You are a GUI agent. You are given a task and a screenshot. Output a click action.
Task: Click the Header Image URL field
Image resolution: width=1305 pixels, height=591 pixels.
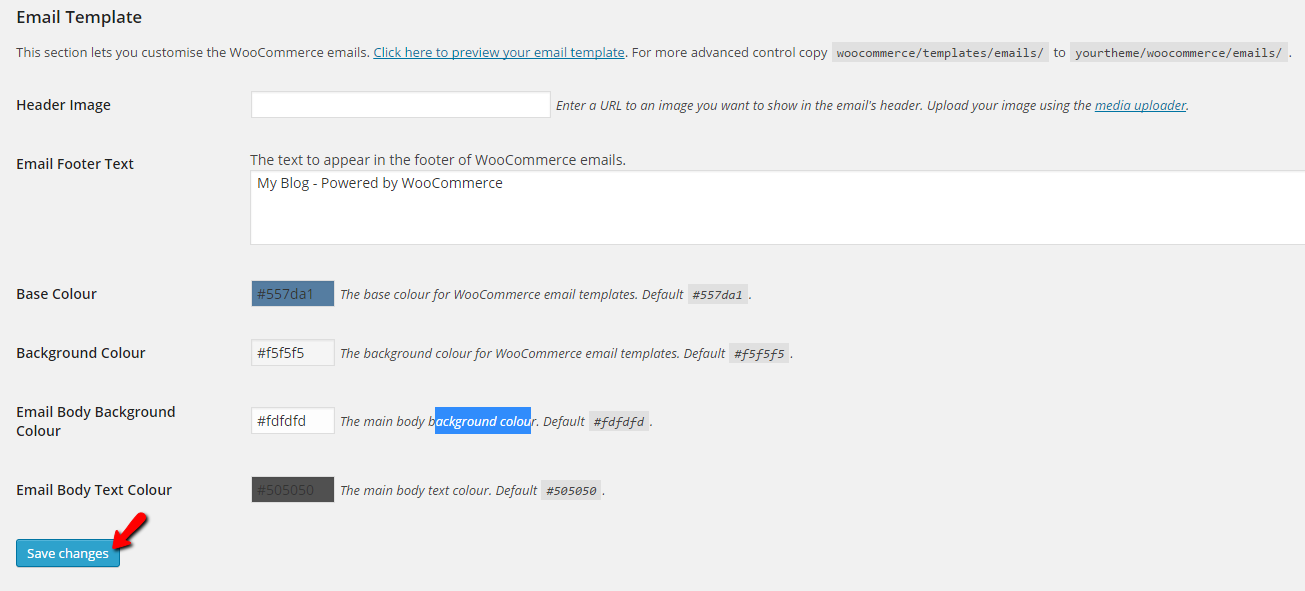[x=399, y=104]
